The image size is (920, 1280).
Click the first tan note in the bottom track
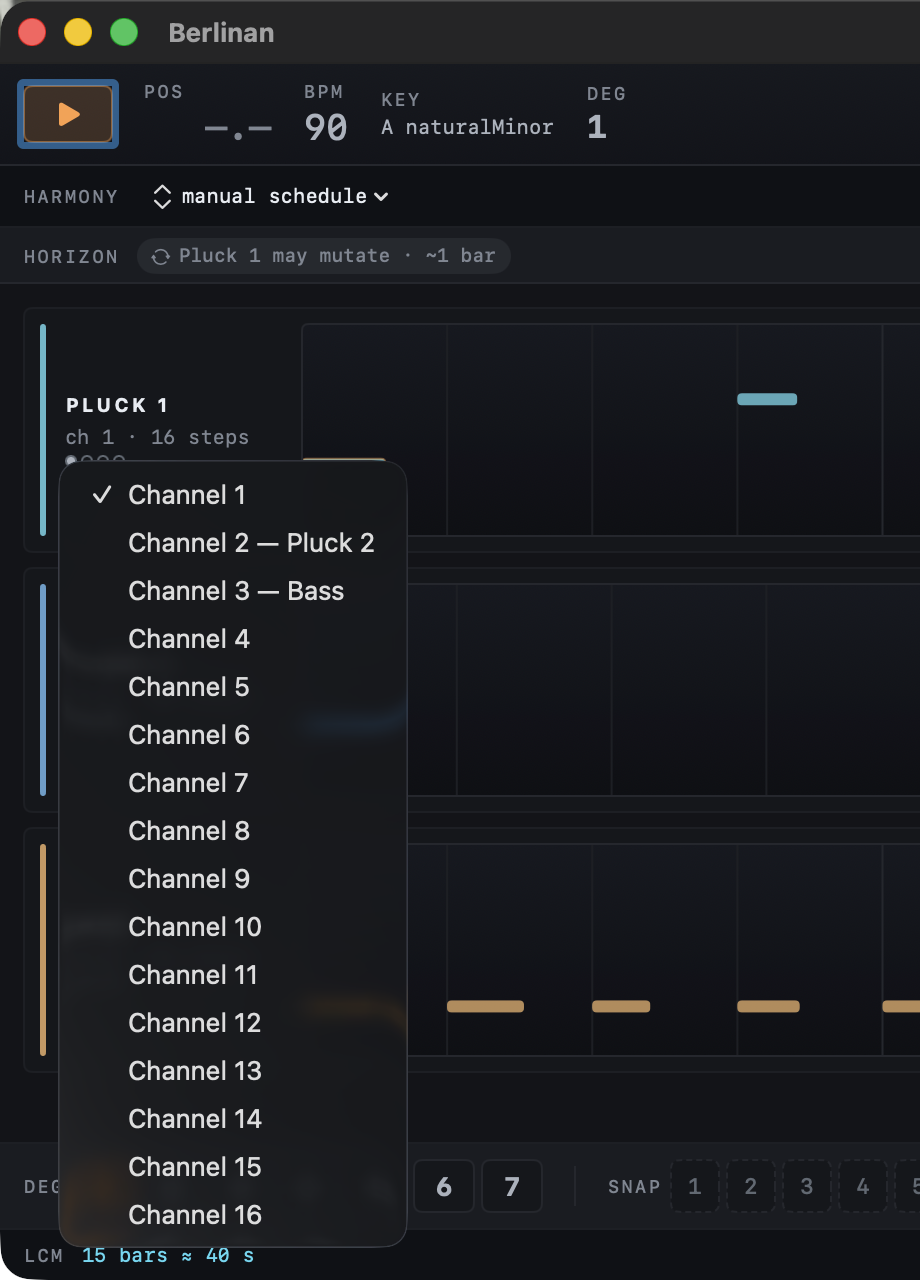(x=485, y=1006)
